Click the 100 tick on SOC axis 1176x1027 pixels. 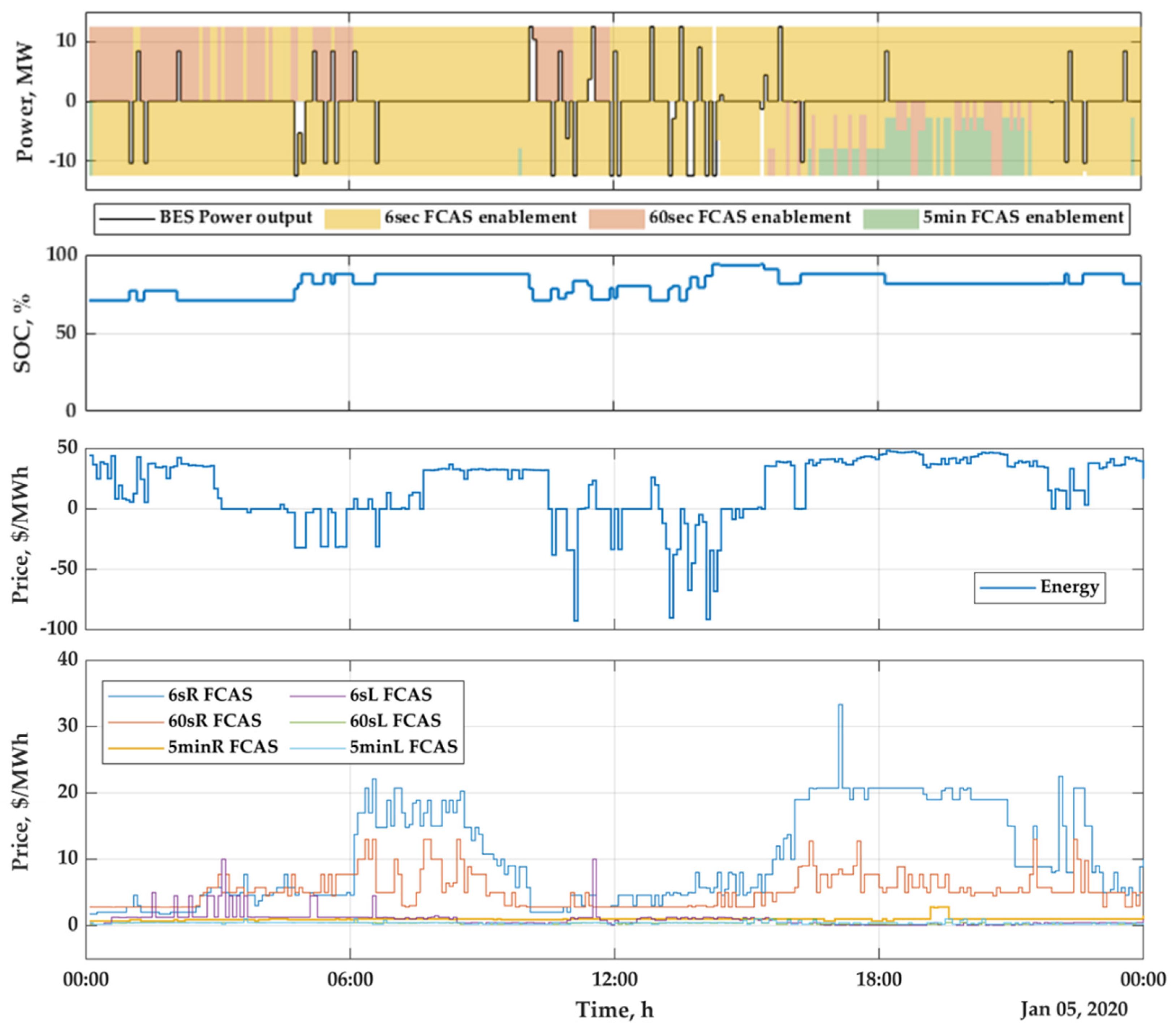pos(61,254)
